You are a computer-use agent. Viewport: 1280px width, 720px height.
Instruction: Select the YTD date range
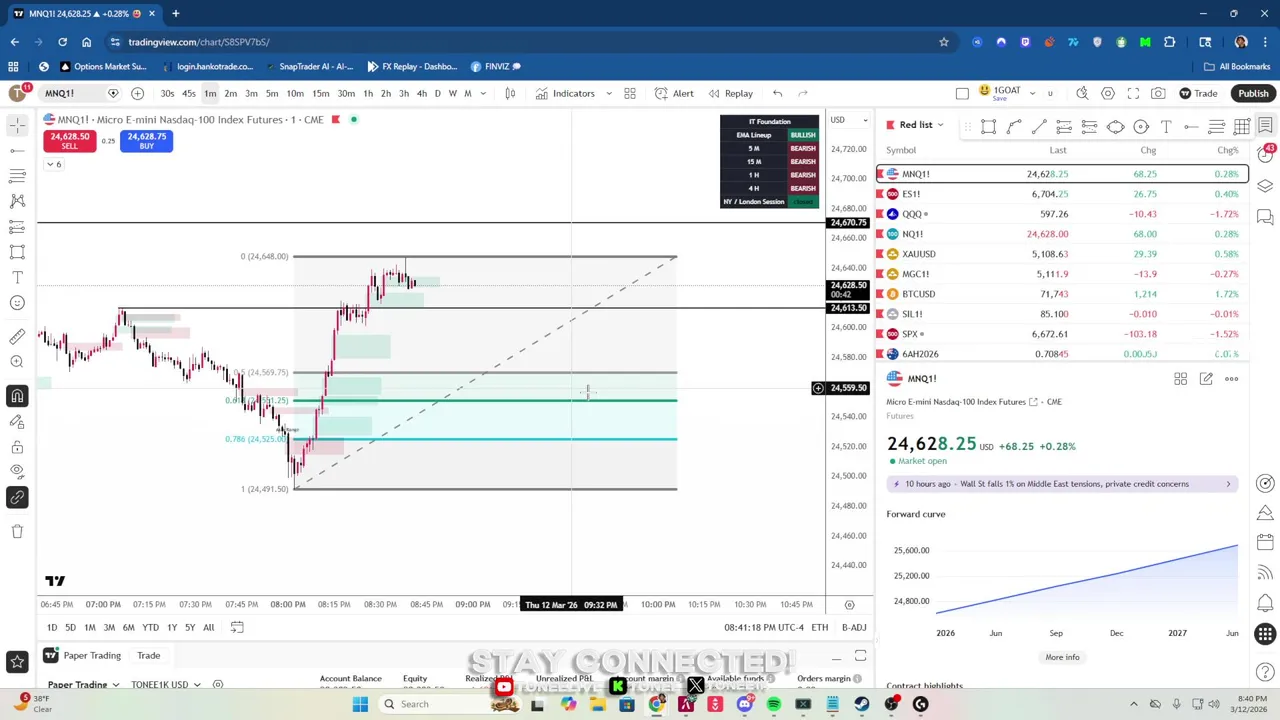(150, 627)
